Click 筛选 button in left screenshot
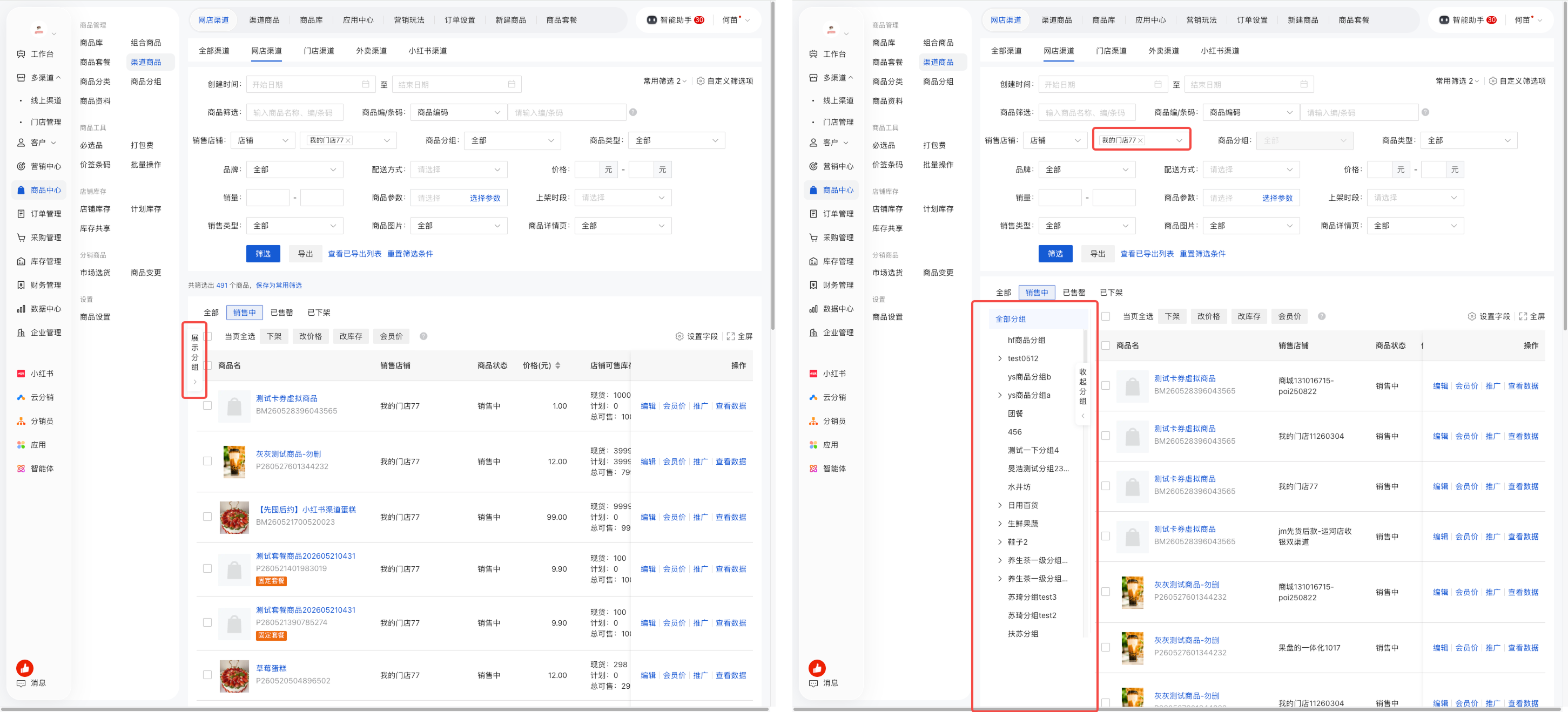This screenshot has width=1568, height=712. point(263,254)
